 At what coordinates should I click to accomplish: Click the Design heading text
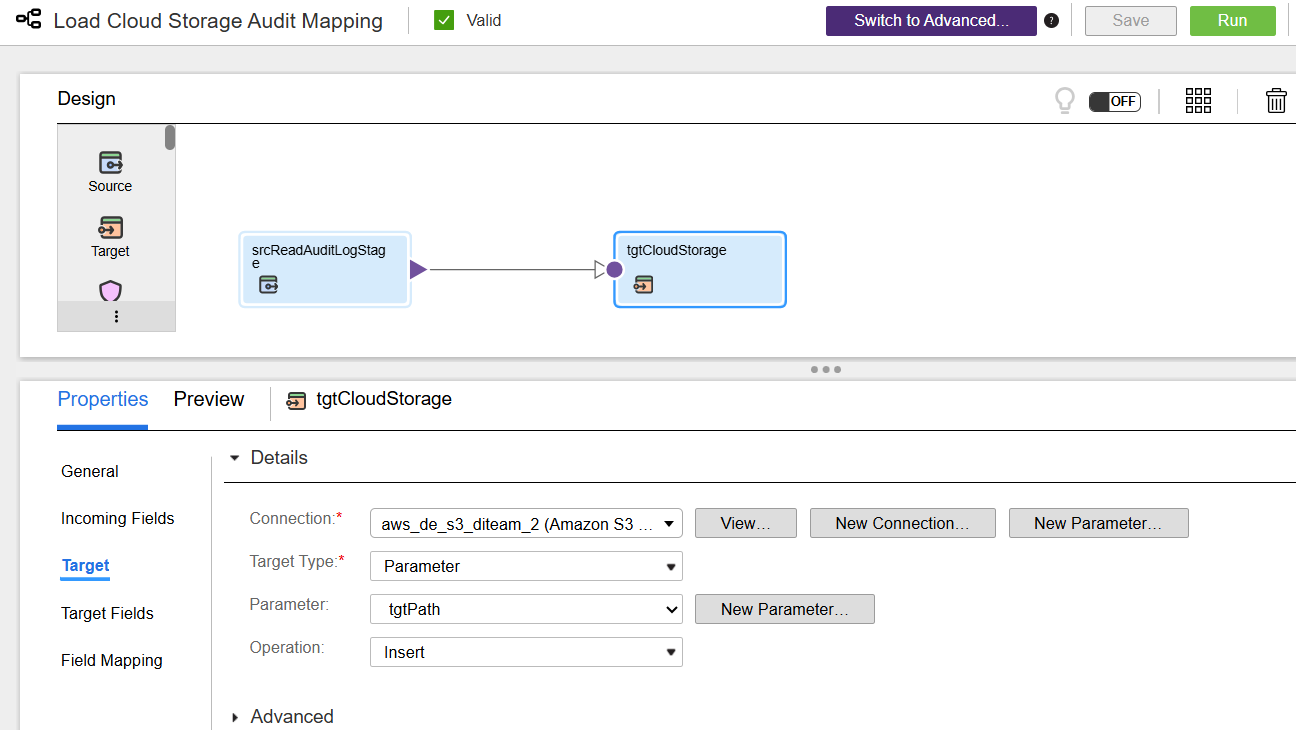pyautogui.click(x=87, y=99)
